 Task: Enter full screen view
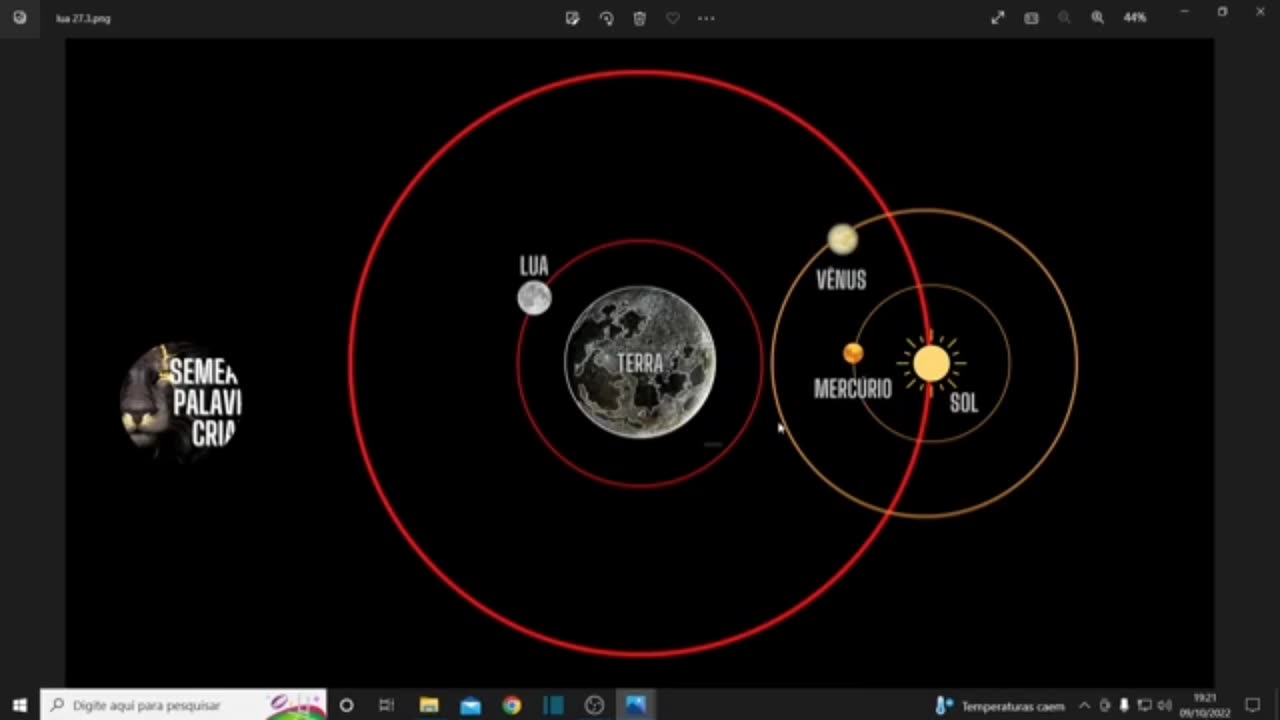pos(997,17)
